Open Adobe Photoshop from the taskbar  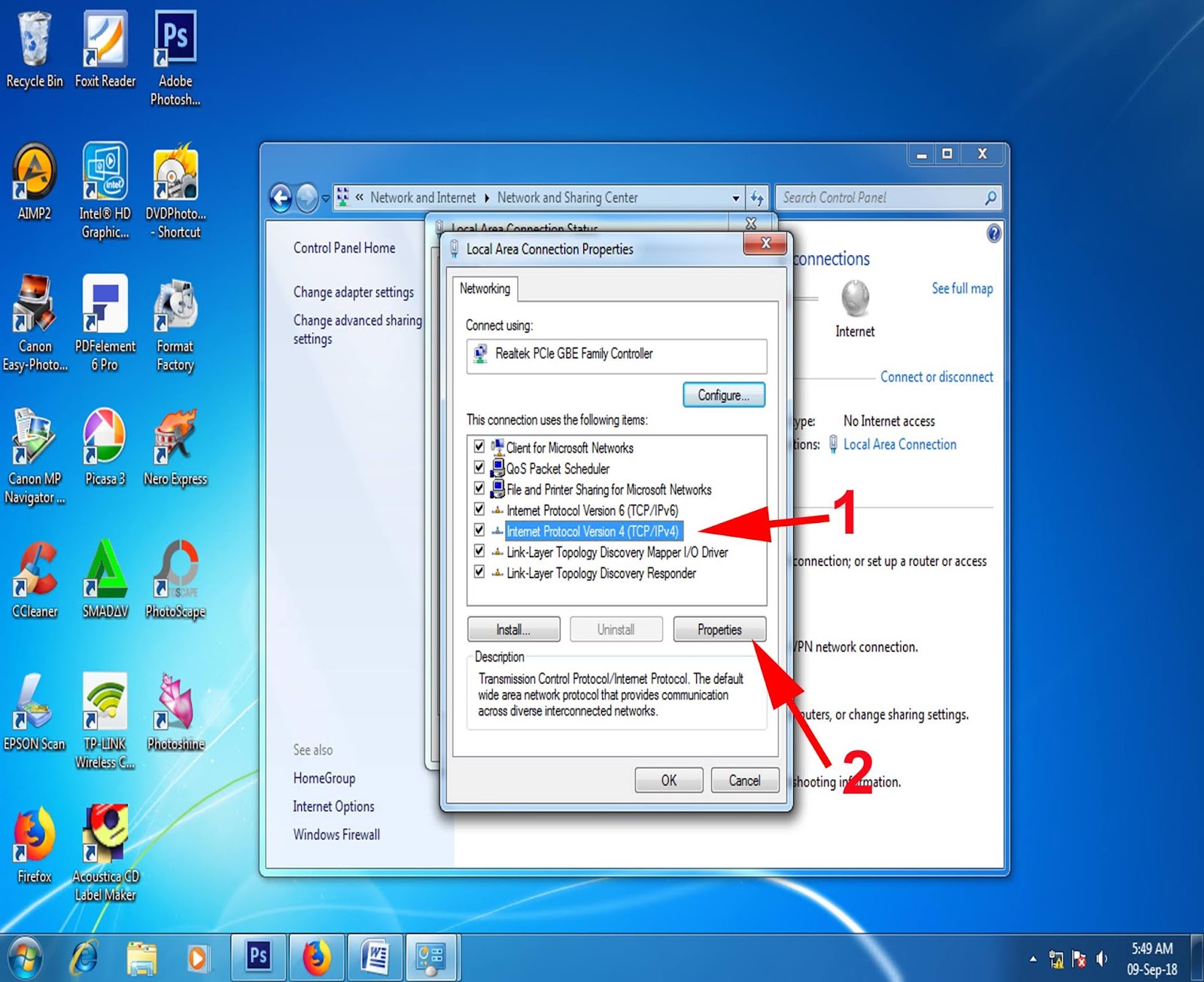click(259, 956)
